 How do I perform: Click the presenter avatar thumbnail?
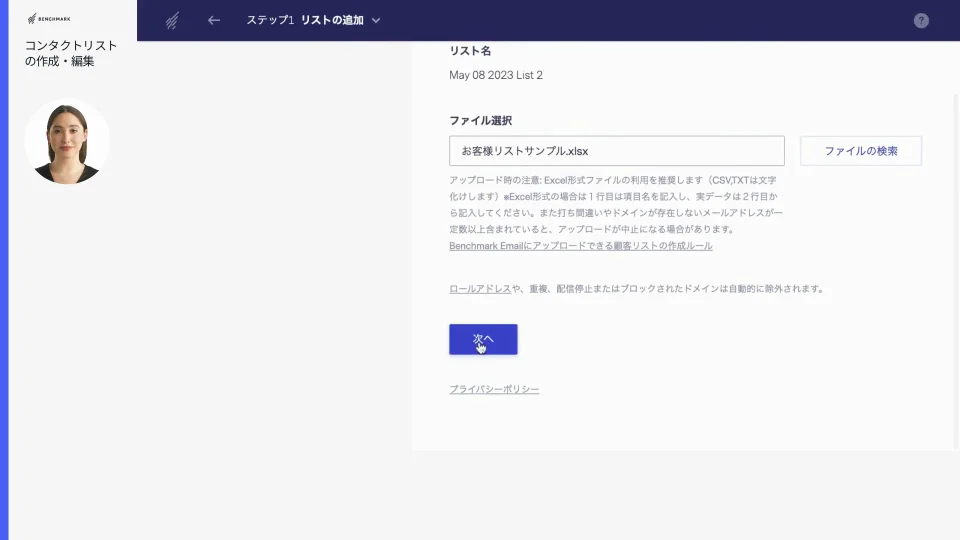click(67, 141)
